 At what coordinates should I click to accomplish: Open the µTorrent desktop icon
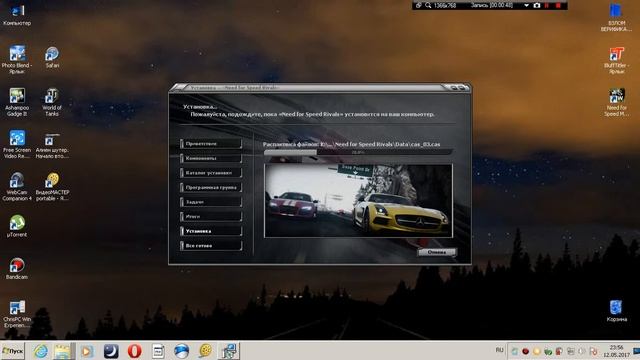click(x=17, y=226)
